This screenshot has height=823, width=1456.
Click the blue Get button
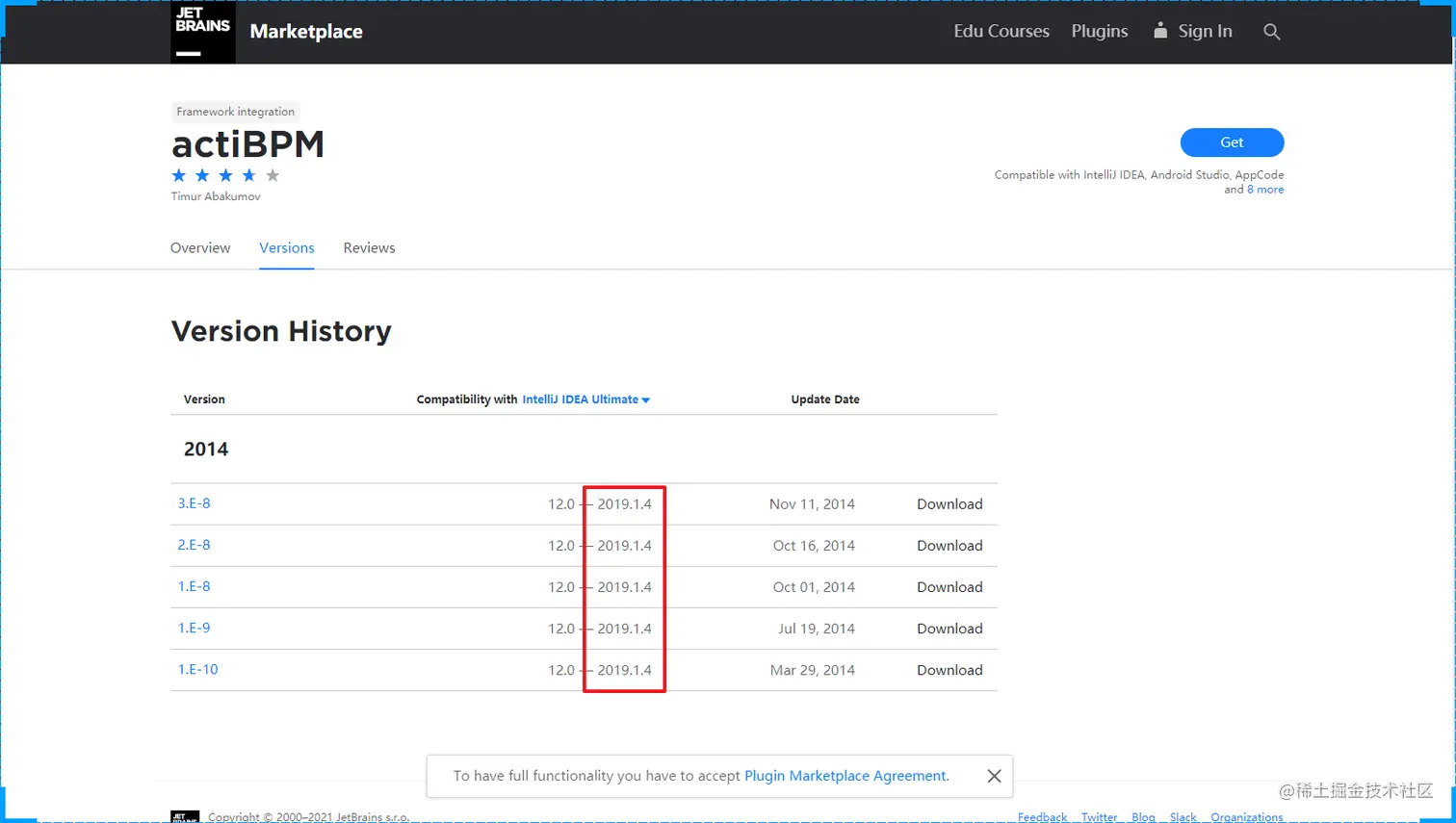(1232, 142)
